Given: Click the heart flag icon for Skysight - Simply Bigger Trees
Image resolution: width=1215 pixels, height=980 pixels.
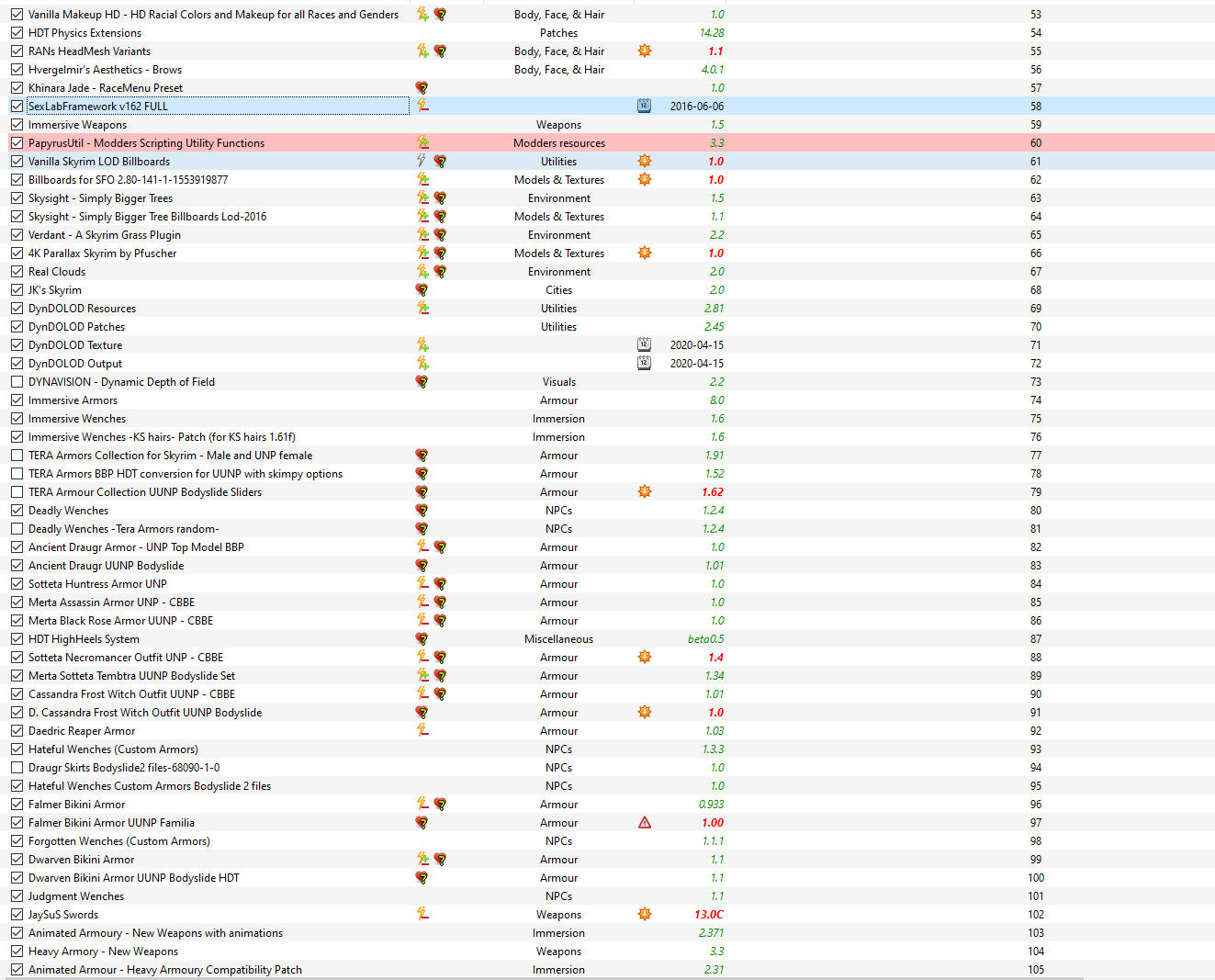Looking at the screenshot, I should (x=440, y=197).
